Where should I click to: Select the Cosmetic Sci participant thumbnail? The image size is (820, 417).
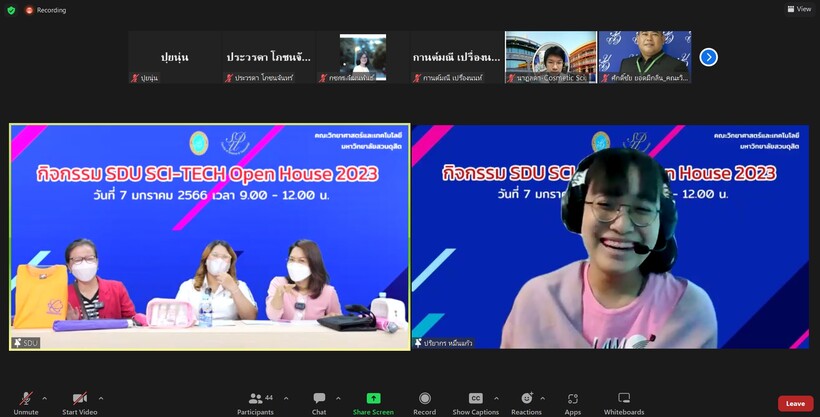click(551, 57)
